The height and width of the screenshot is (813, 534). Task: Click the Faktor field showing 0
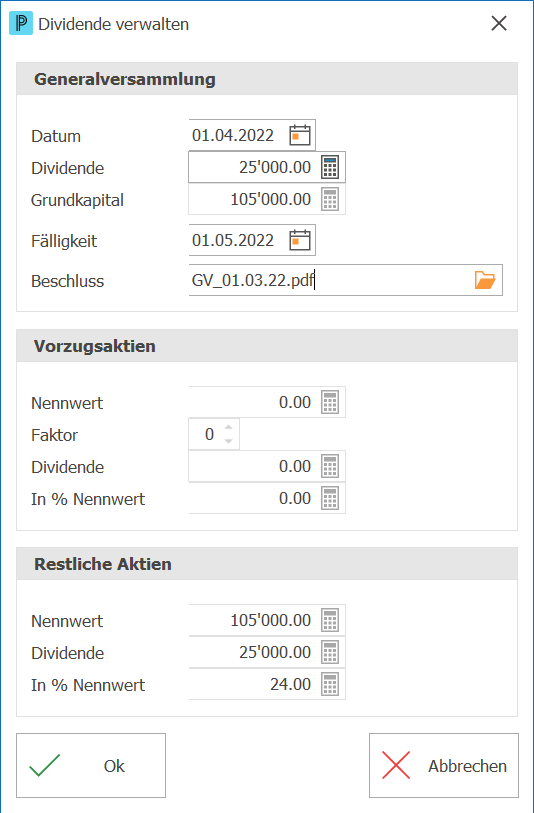point(214,434)
